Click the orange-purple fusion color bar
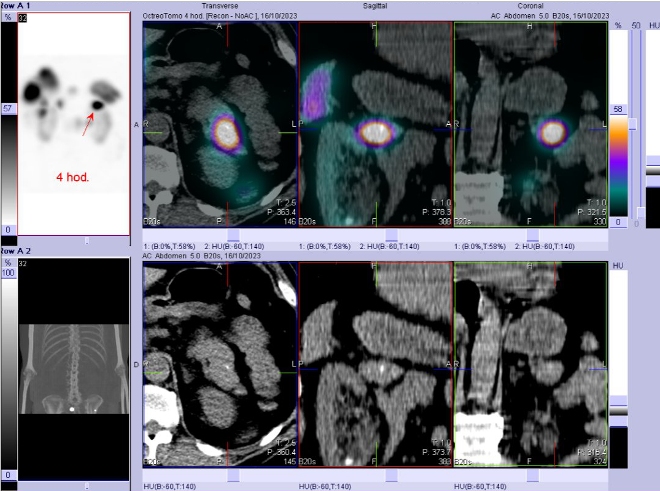This screenshot has height=491, width=660. point(618,166)
